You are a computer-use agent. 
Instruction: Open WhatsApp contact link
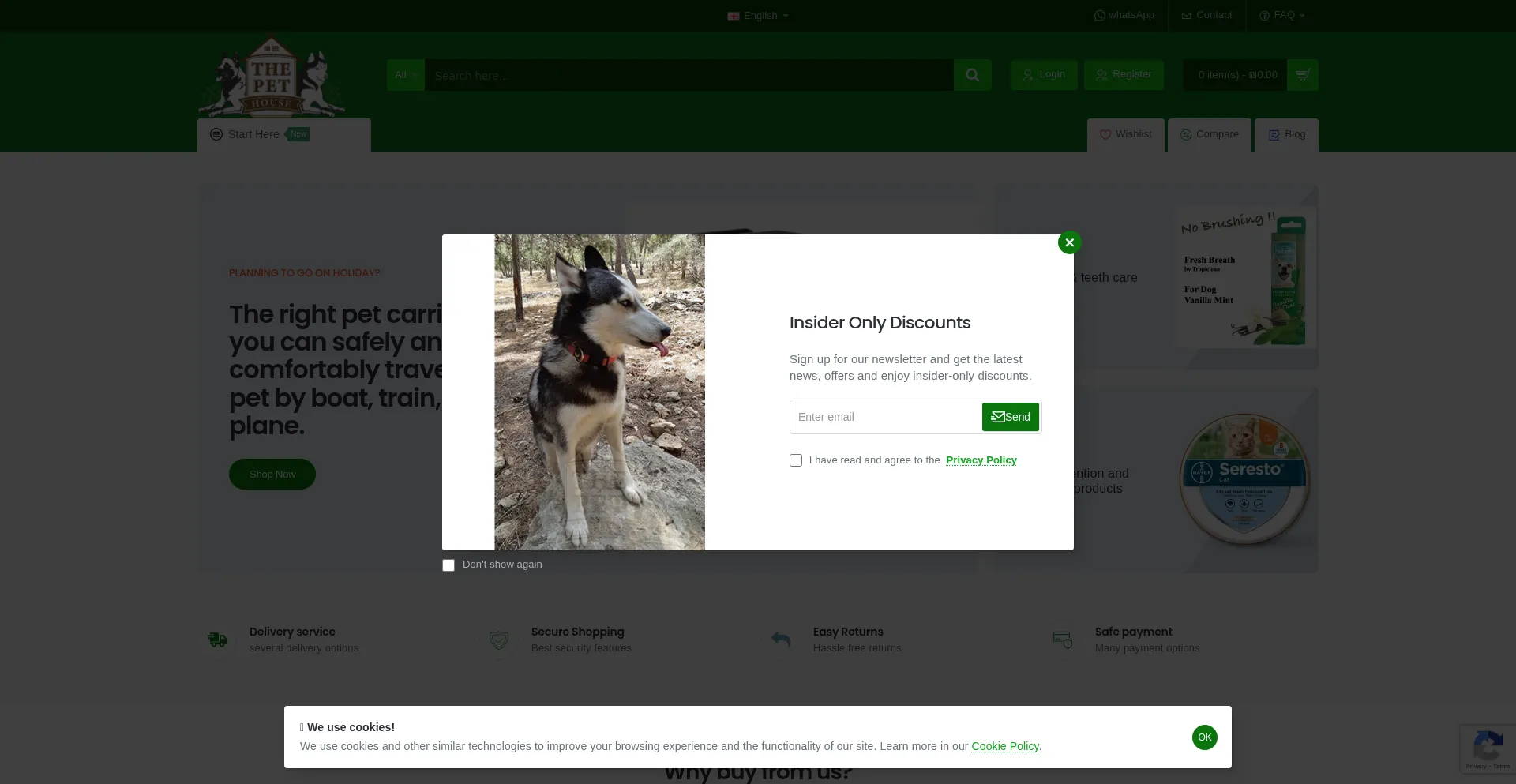[1124, 15]
